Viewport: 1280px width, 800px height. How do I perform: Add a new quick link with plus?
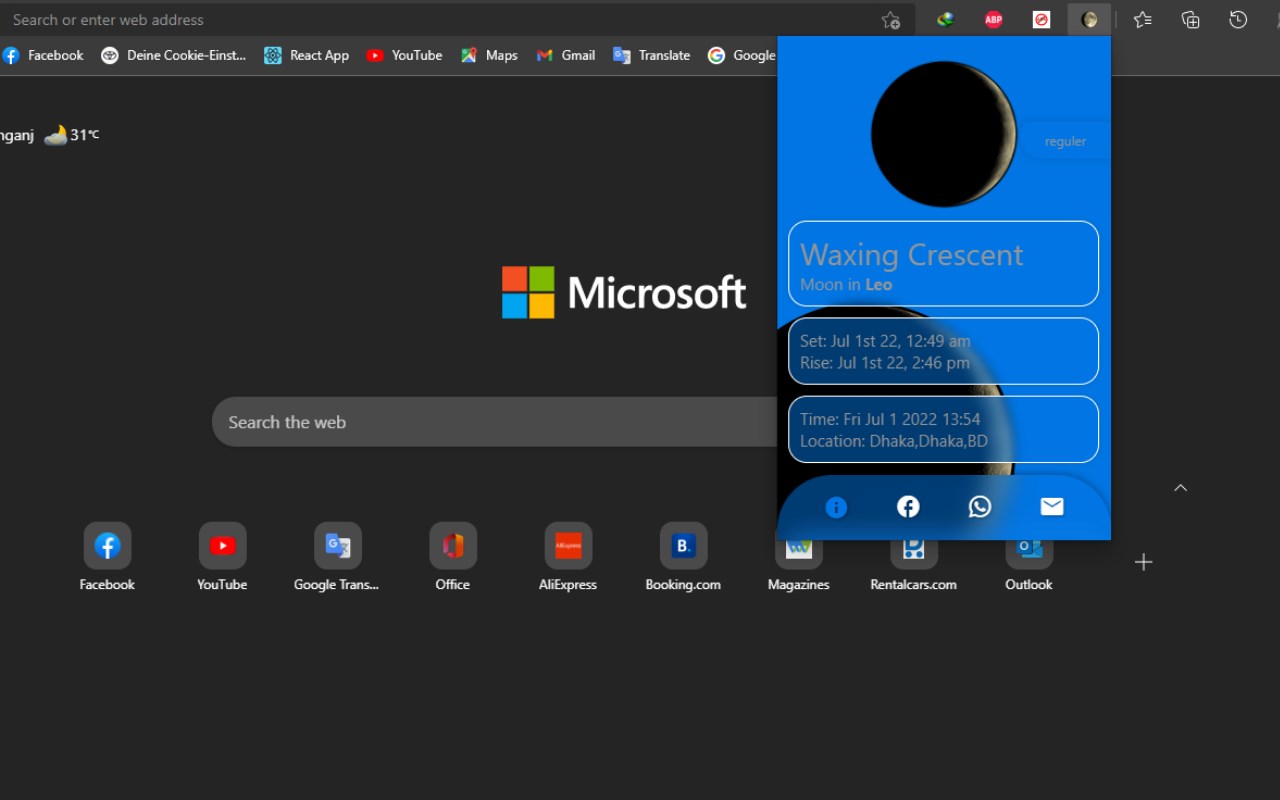1143,562
